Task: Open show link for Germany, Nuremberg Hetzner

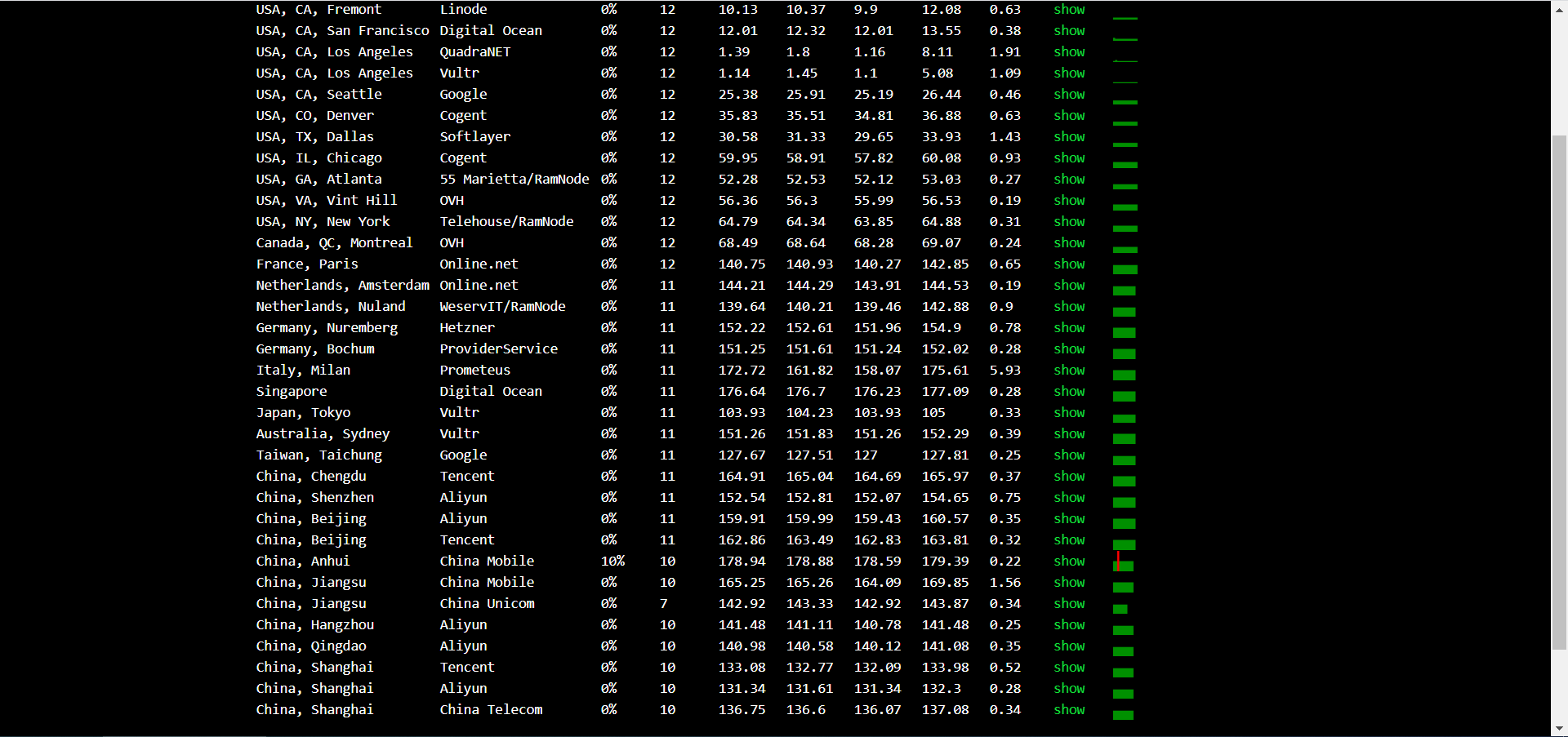Action: coord(1069,328)
